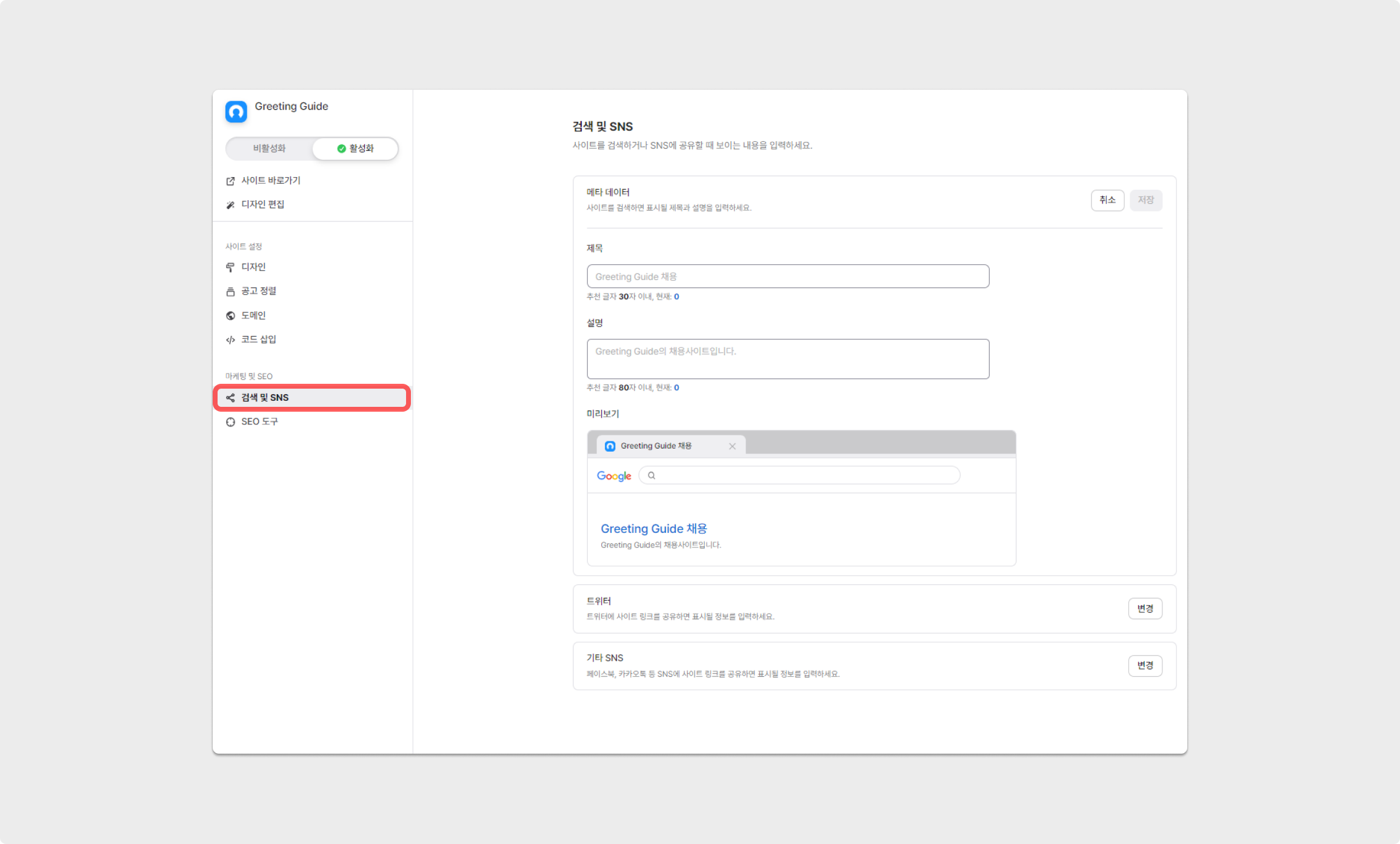Close the preview browser tab X
This screenshot has height=844, width=1400.
coord(732,446)
